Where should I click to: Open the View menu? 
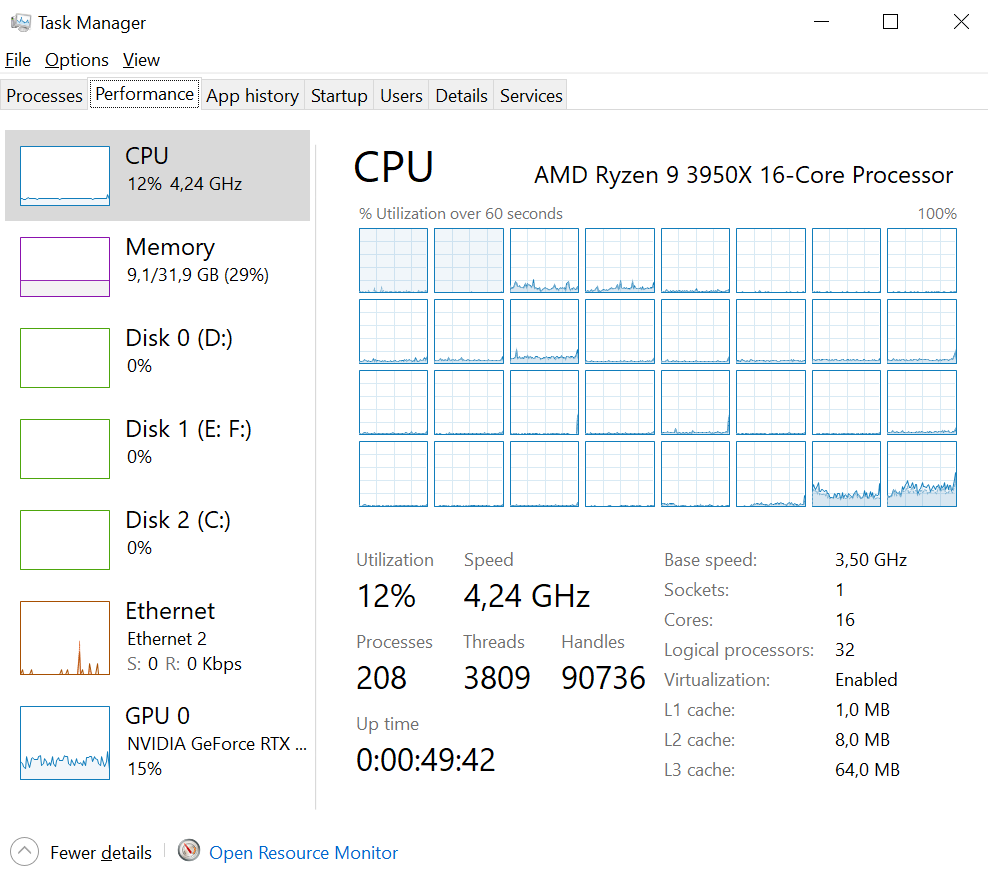[141, 60]
